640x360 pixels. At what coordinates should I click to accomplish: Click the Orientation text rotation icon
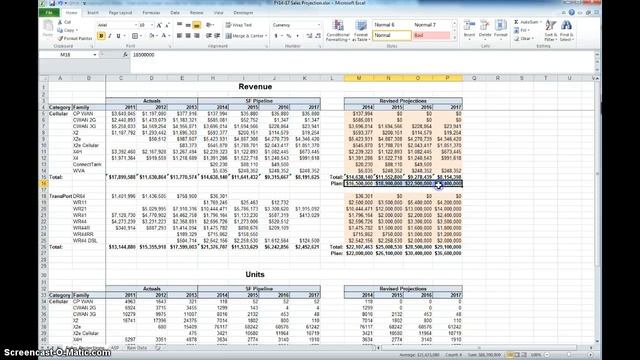(209, 25)
